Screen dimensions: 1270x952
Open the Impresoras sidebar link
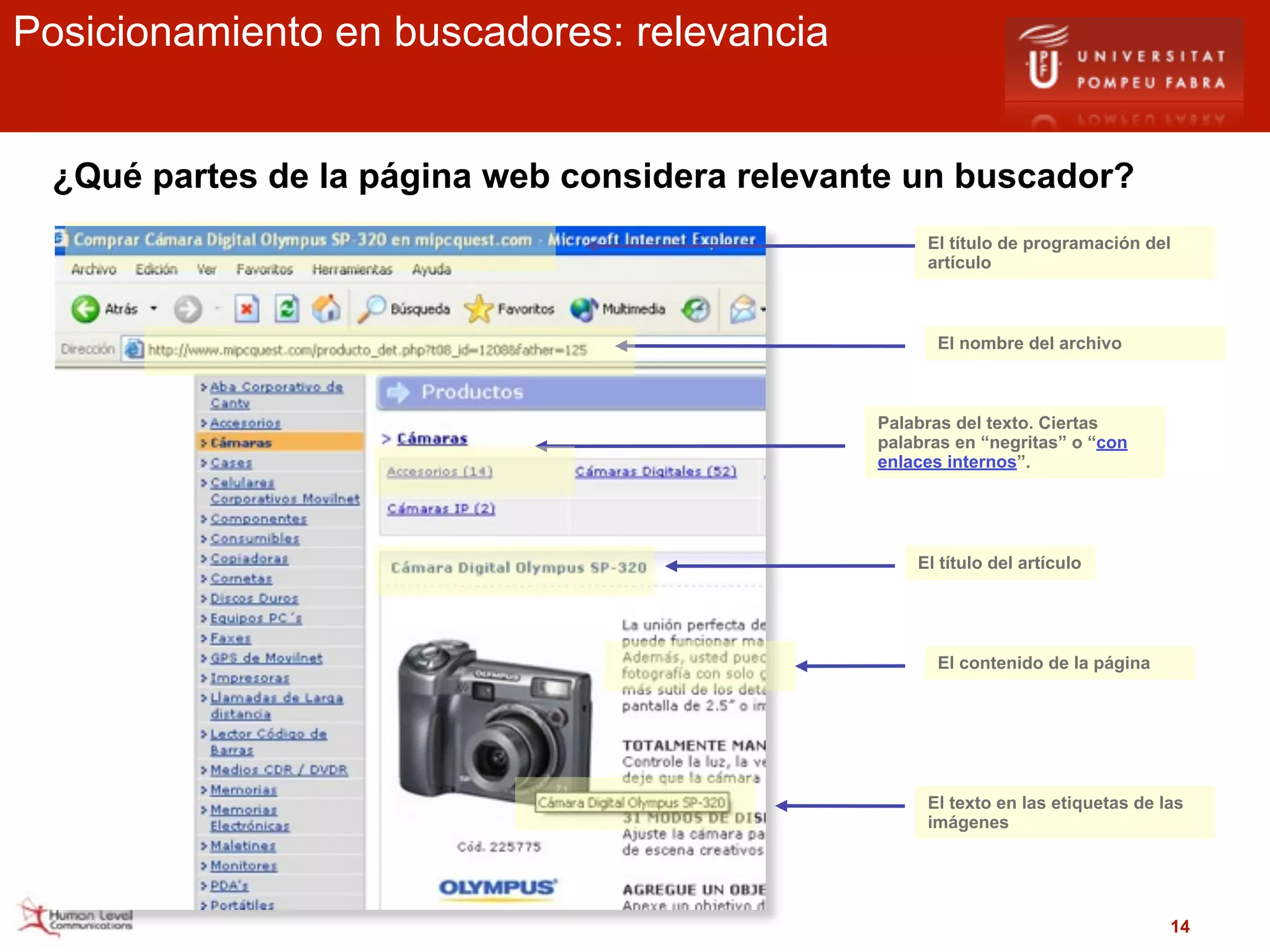tap(250, 678)
